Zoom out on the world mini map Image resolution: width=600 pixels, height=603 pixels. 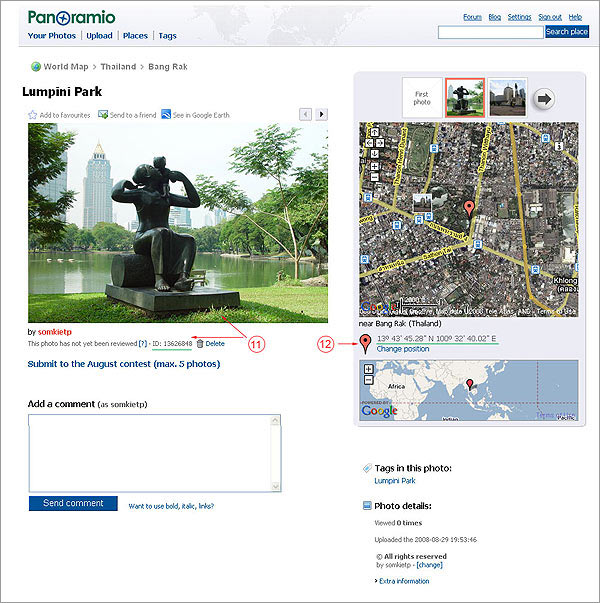point(368,380)
